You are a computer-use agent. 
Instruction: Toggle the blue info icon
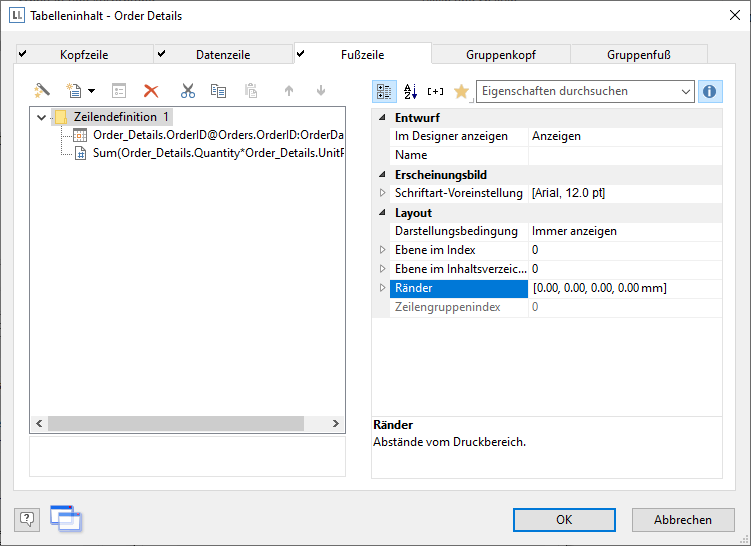tap(710, 91)
